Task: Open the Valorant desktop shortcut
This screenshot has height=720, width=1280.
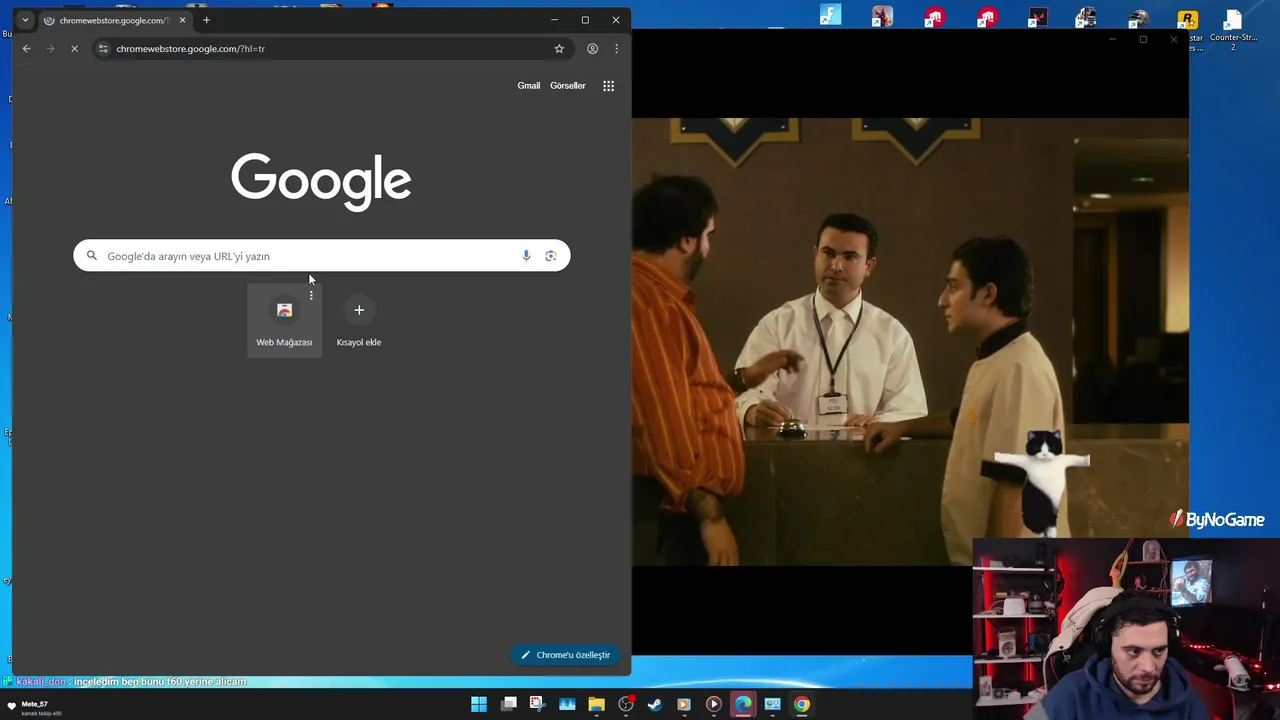Action: coord(1037,17)
